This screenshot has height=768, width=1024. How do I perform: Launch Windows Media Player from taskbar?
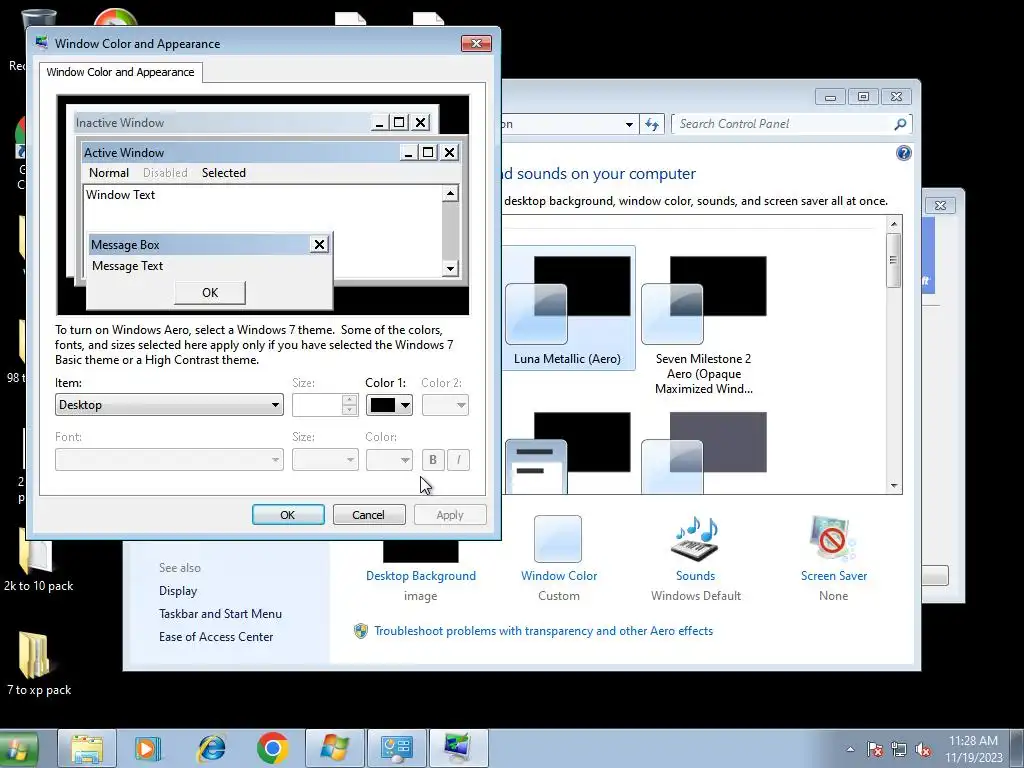pos(148,749)
